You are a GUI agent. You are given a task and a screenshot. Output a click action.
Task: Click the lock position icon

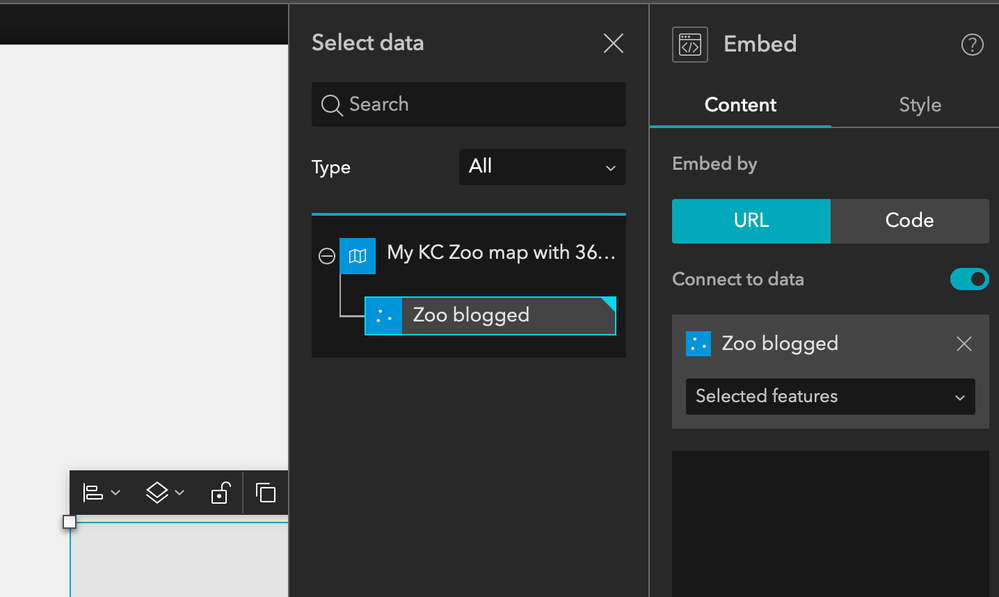(x=220, y=492)
